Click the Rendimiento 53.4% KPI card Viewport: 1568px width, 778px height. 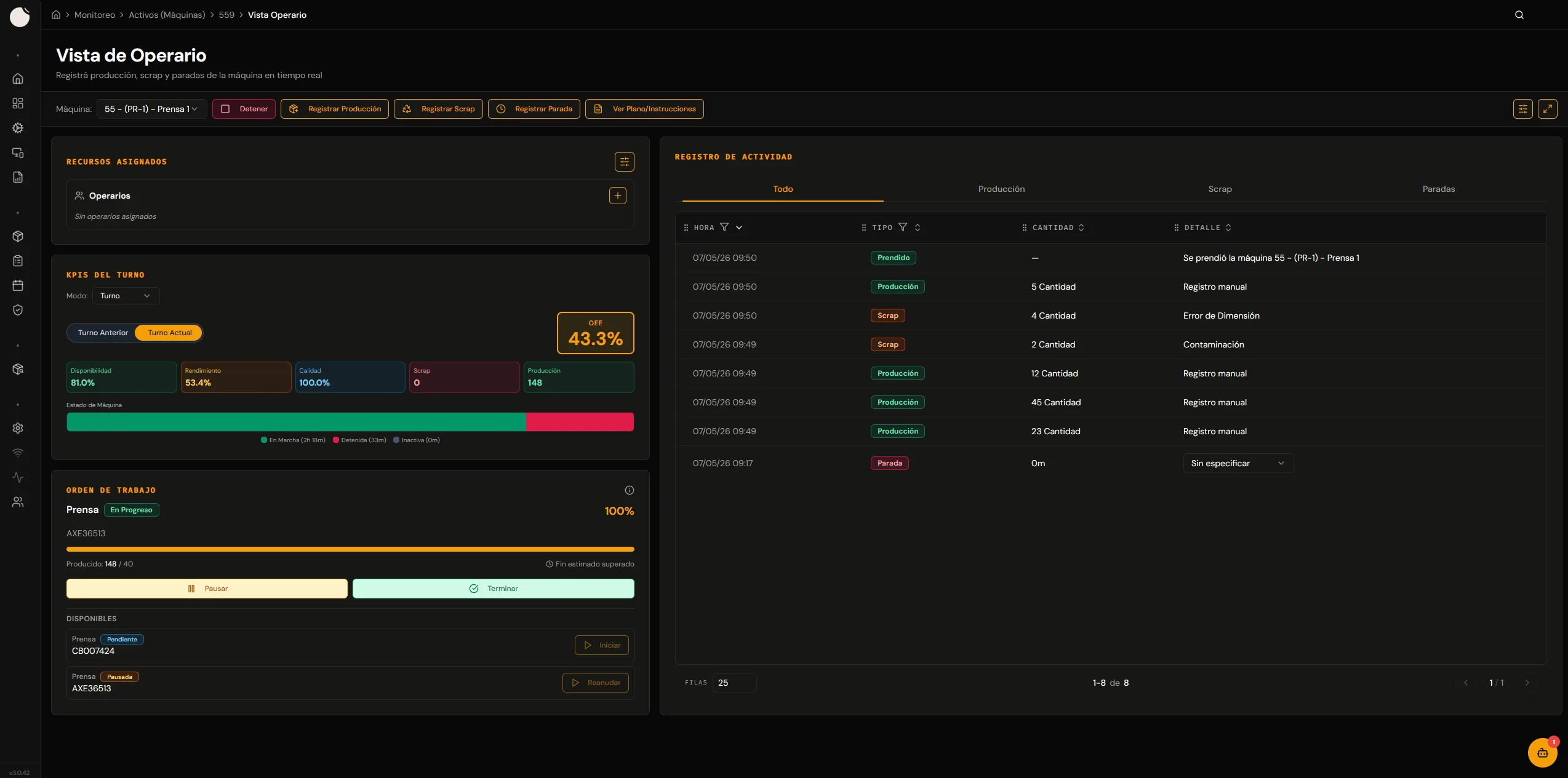tap(236, 377)
